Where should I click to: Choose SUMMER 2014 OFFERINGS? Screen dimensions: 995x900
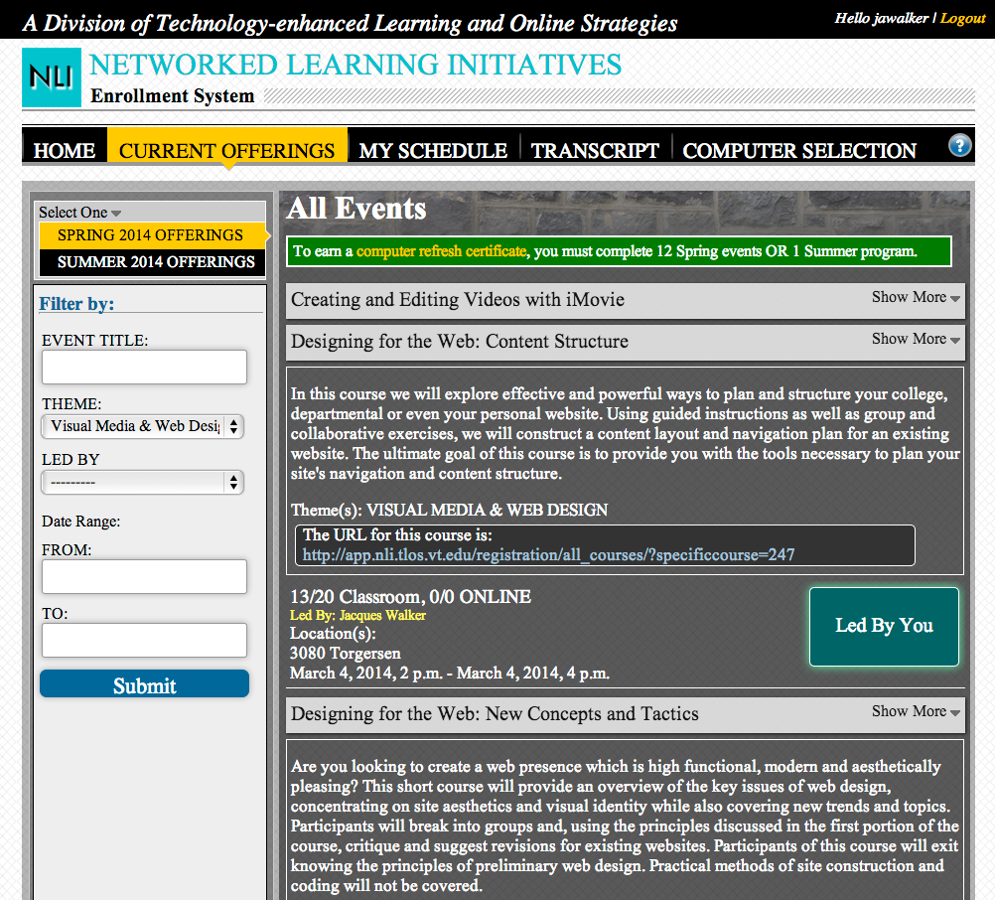(155, 262)
